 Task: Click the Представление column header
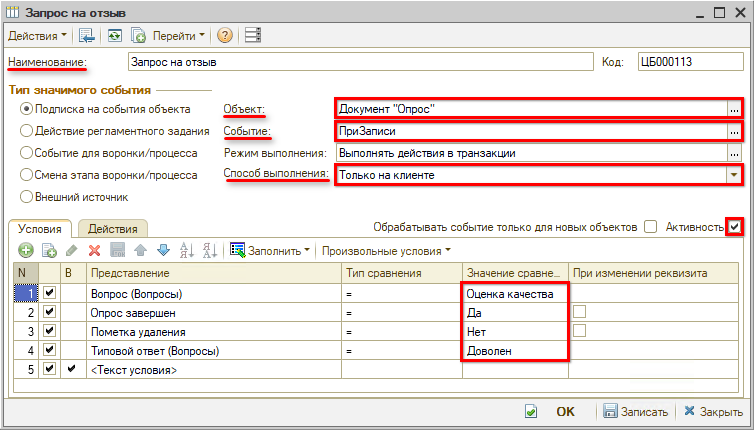tap(214, 273)
